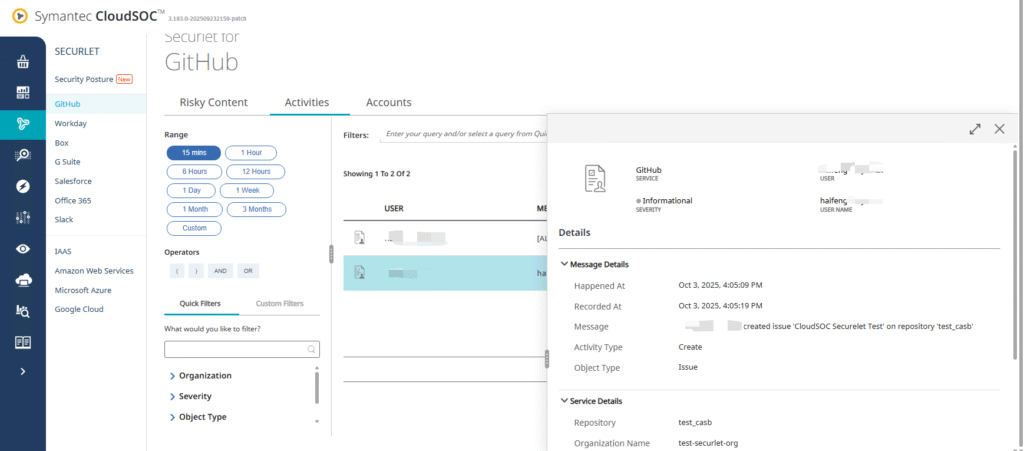Open Workday in the Securlet list

(x=70, y=124)
